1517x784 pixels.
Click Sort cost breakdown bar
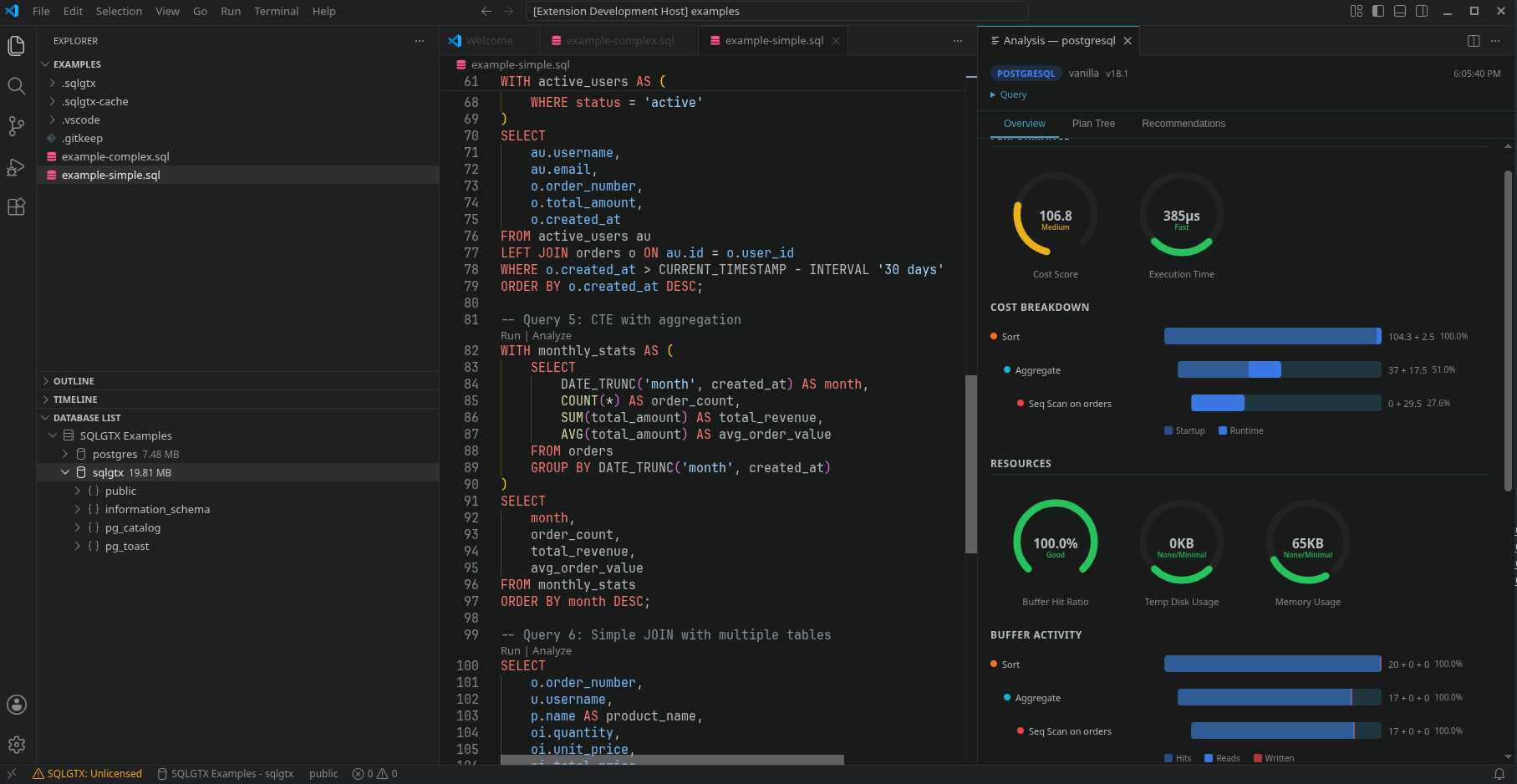pos(1272,336)
